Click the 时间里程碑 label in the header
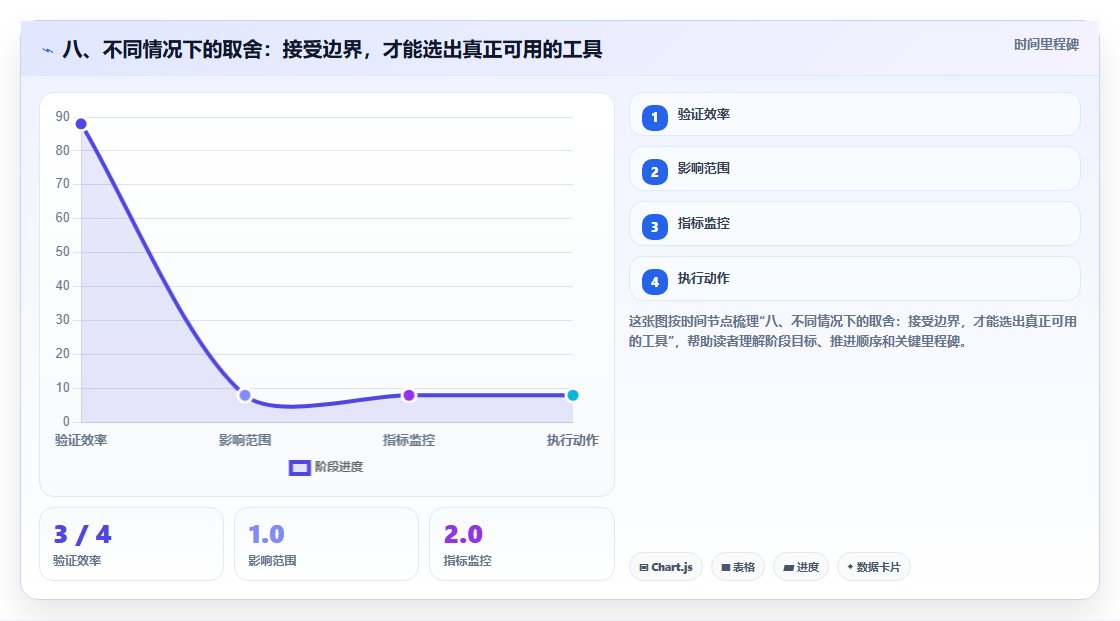 [1046, 45]
